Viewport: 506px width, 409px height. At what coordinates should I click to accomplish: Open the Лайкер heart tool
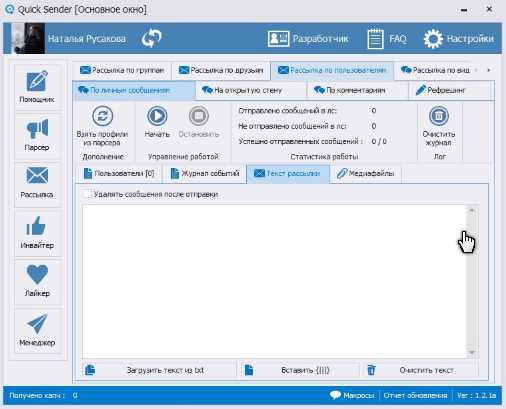pos(37,281)
